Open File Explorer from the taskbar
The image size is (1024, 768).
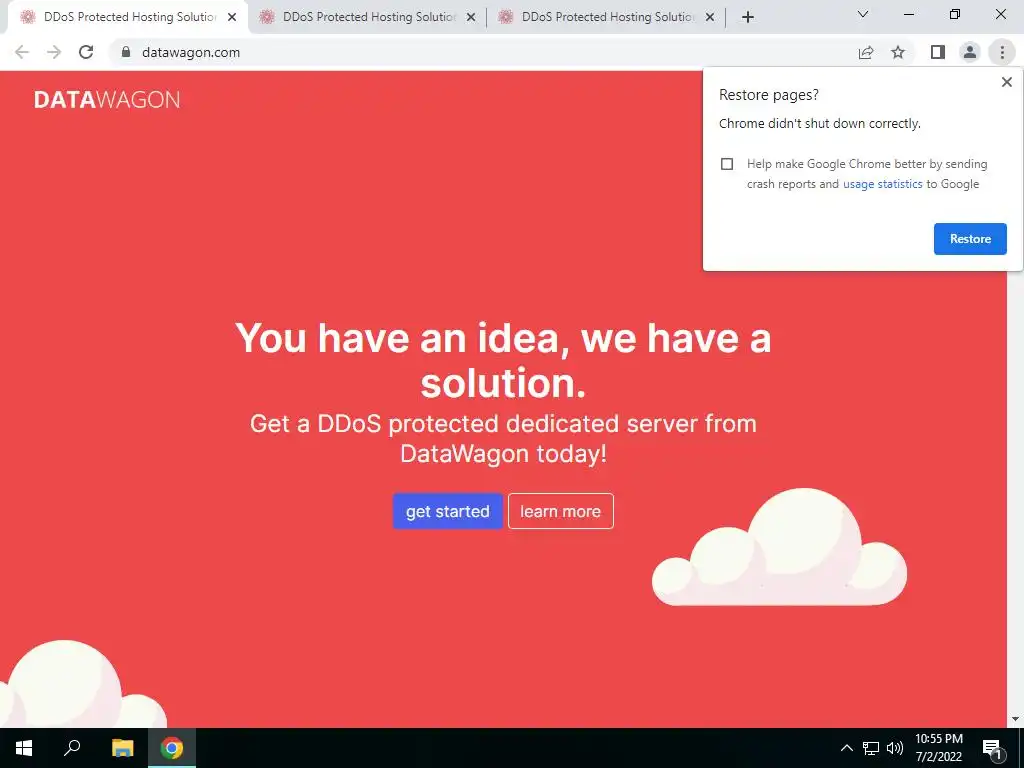122,748
